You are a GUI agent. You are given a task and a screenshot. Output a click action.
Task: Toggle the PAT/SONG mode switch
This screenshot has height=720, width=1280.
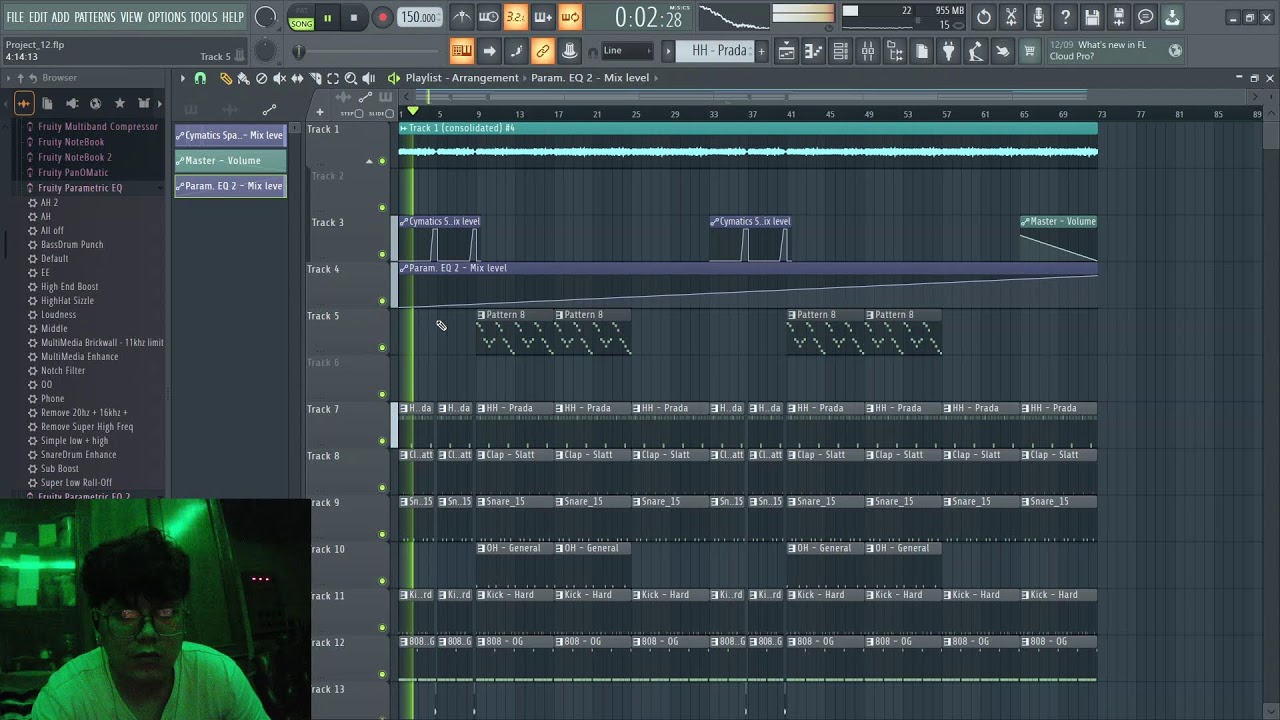pyautogui.click(x=301, y=18)
